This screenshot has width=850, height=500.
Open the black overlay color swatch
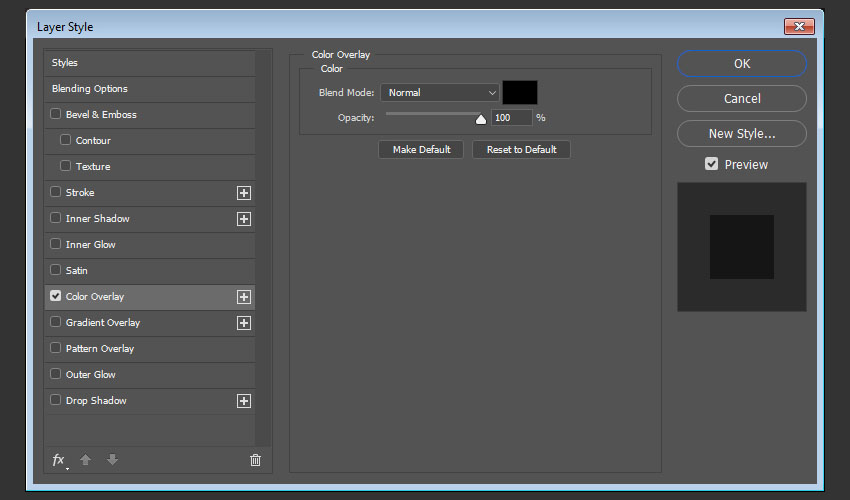coord(520,93)
